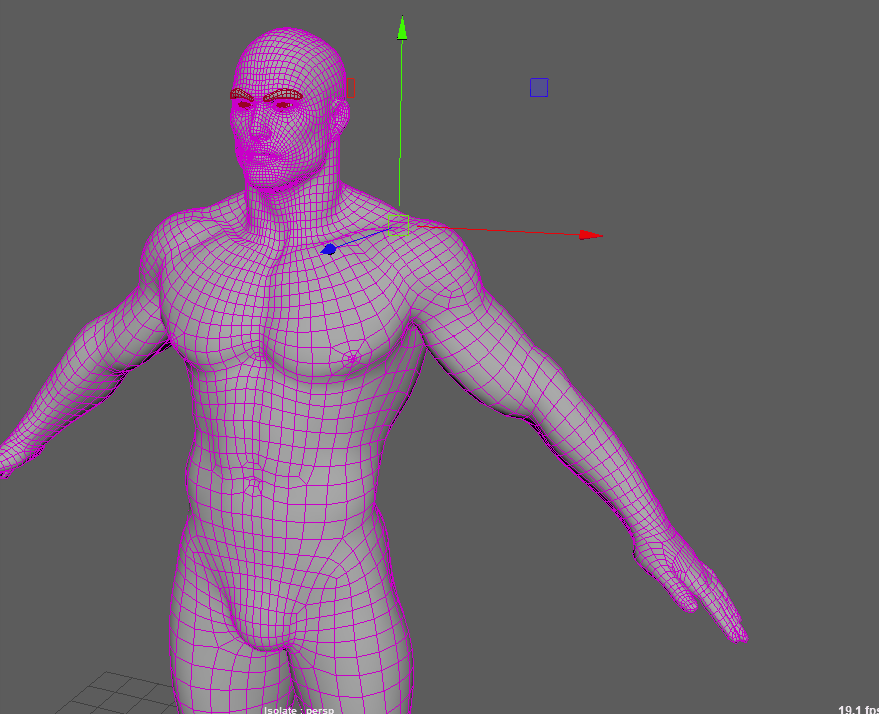Click the ground grid in the bottom-left corner
This screenshot has height=714, width=879.
[x=120, y=692]
